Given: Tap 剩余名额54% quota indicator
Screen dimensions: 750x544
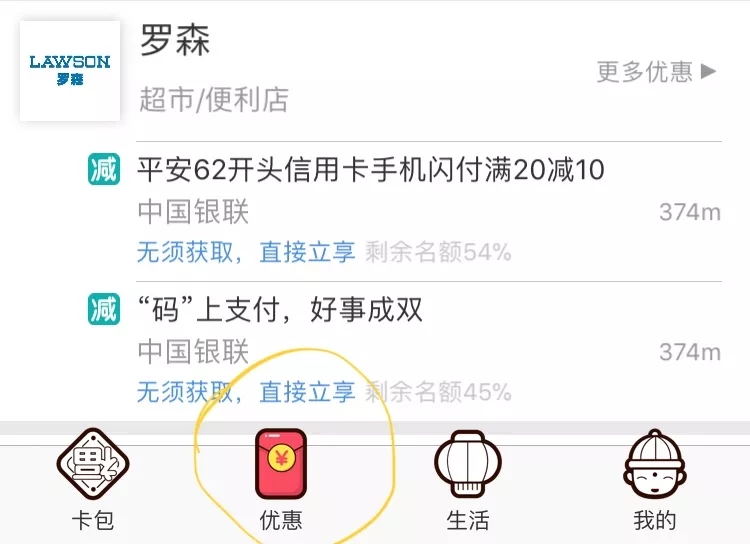Looking at the screenshot, I should 438,252.
